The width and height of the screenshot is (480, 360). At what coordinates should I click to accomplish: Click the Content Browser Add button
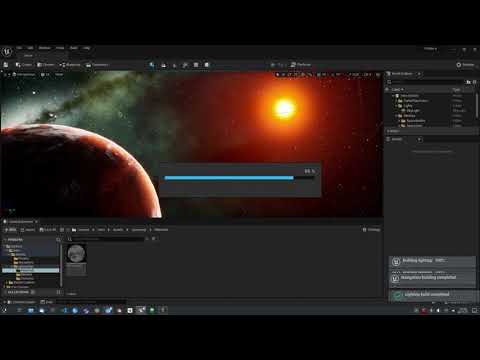(10, 230)
